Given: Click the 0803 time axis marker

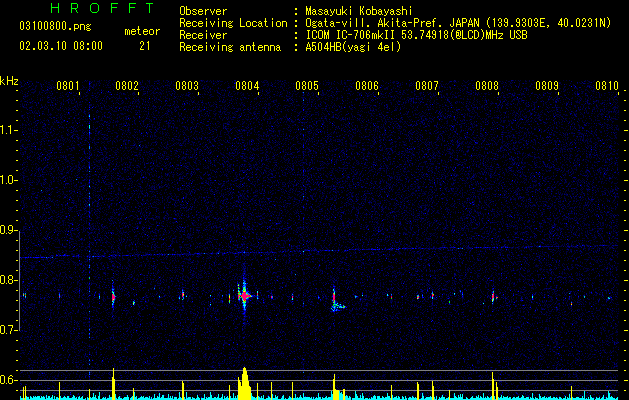Looking at the screenshot, I should (x=187, y=86).
